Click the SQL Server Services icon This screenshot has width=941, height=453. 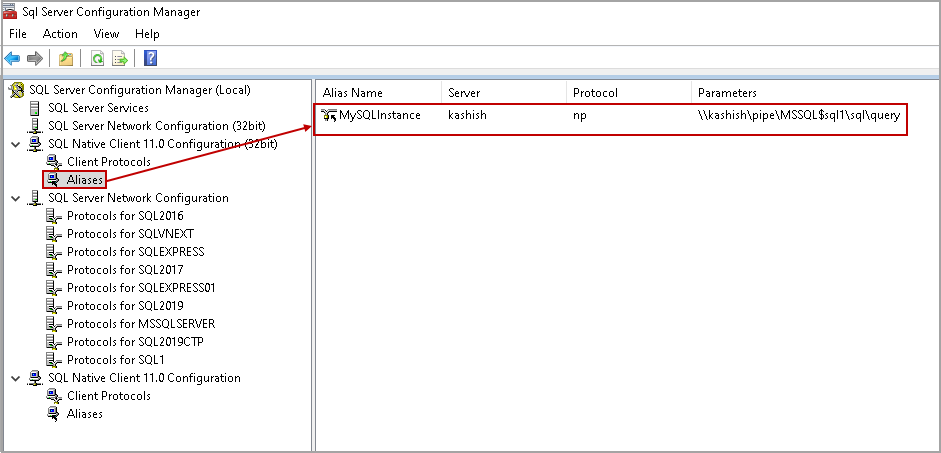pos(35,108)
